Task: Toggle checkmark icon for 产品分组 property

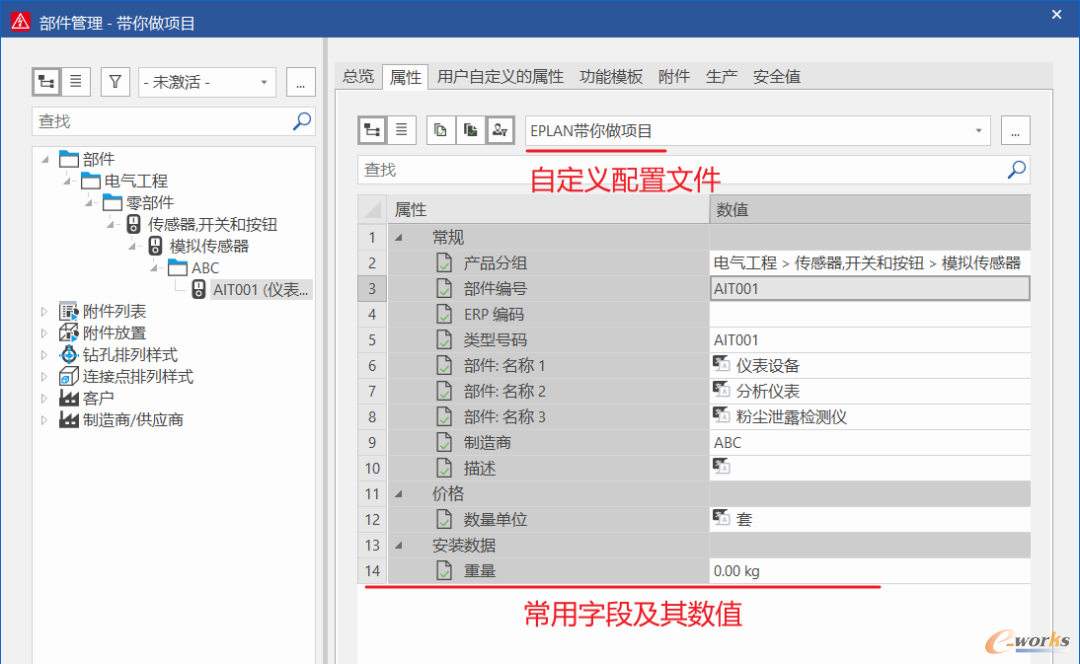Action: 444,262
